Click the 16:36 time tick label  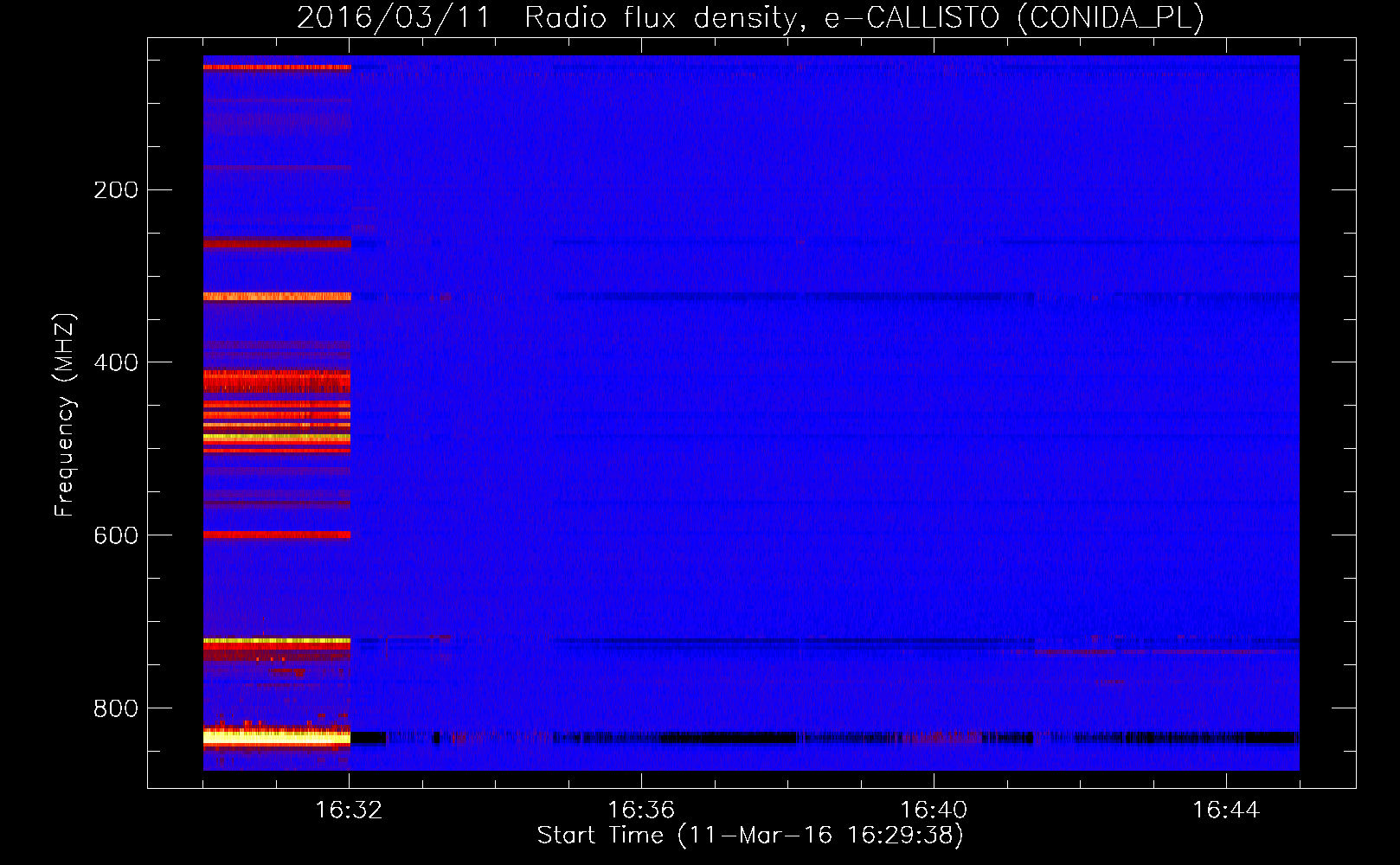click(x=641, y=811)
